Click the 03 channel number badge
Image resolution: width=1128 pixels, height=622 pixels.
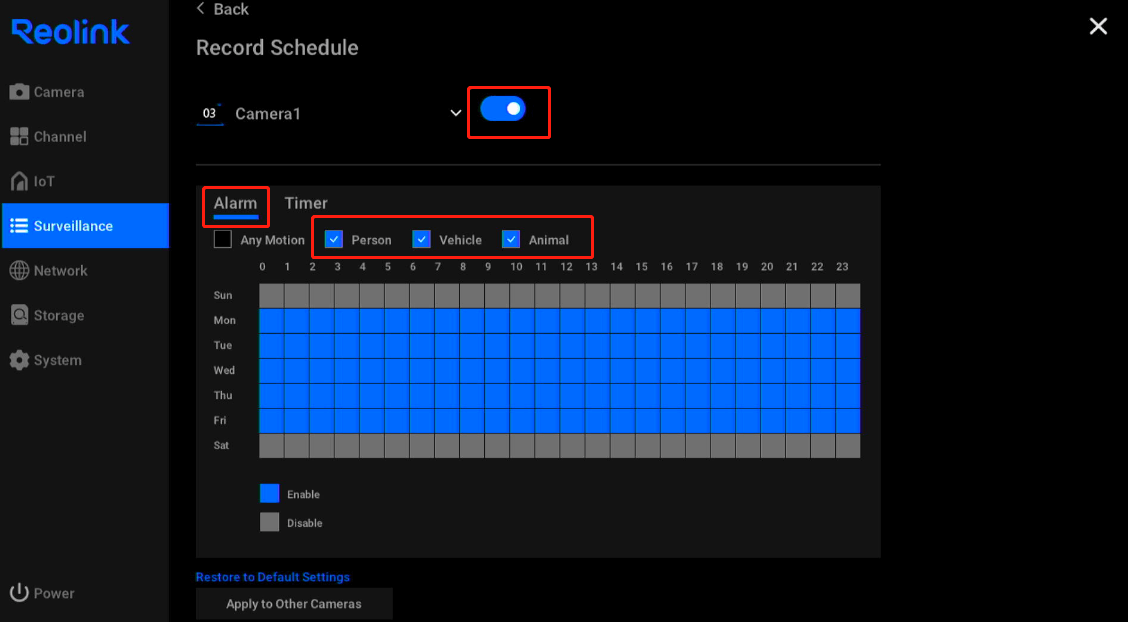coord(209,114)
